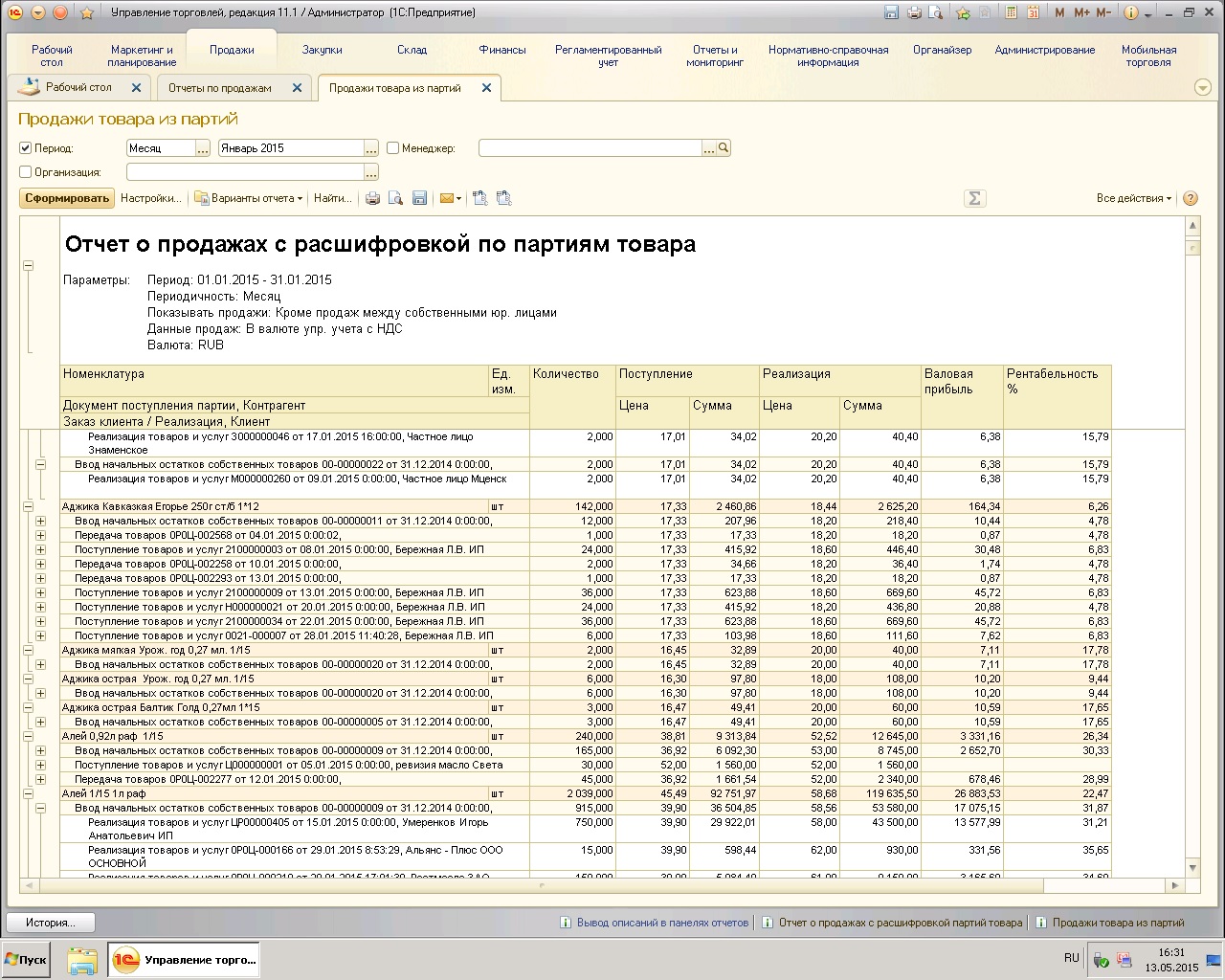Open the 1C main menu logo icon
The height and width of the screenshot is (980, 1225).
[14, 13]
